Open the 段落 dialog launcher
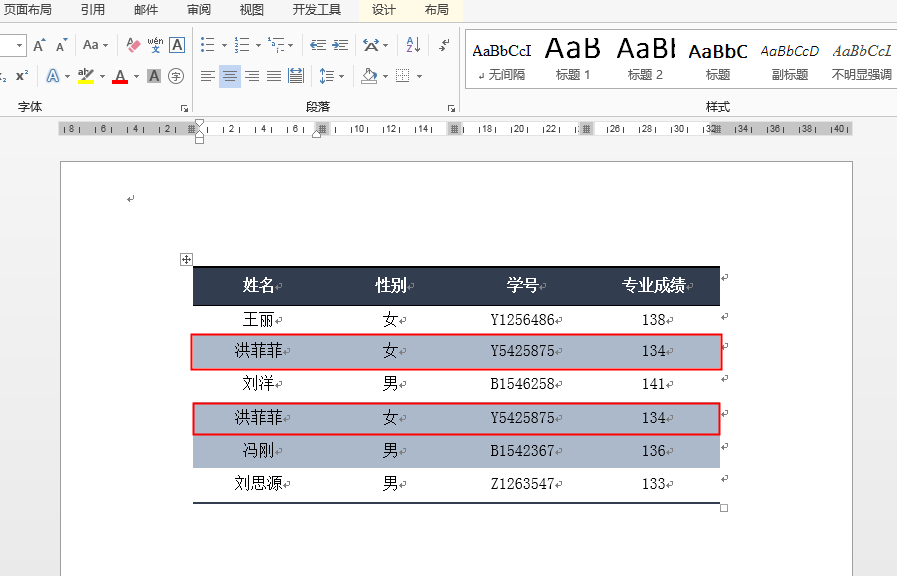897x576 pixels. 451,108
